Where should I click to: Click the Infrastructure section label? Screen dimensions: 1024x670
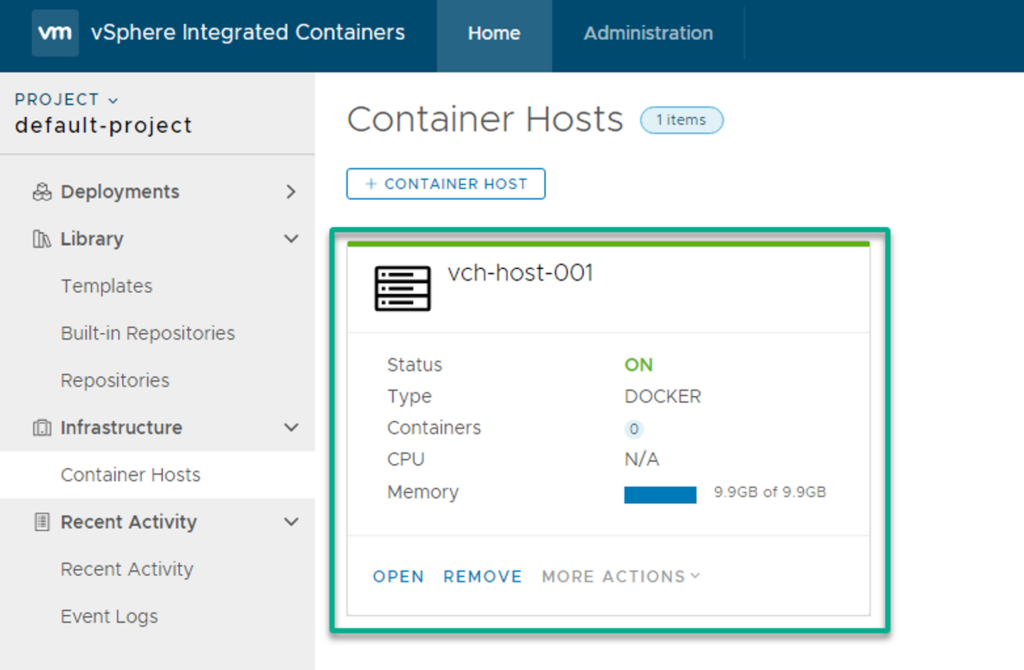pyautogui.click(x=121, y=428)
